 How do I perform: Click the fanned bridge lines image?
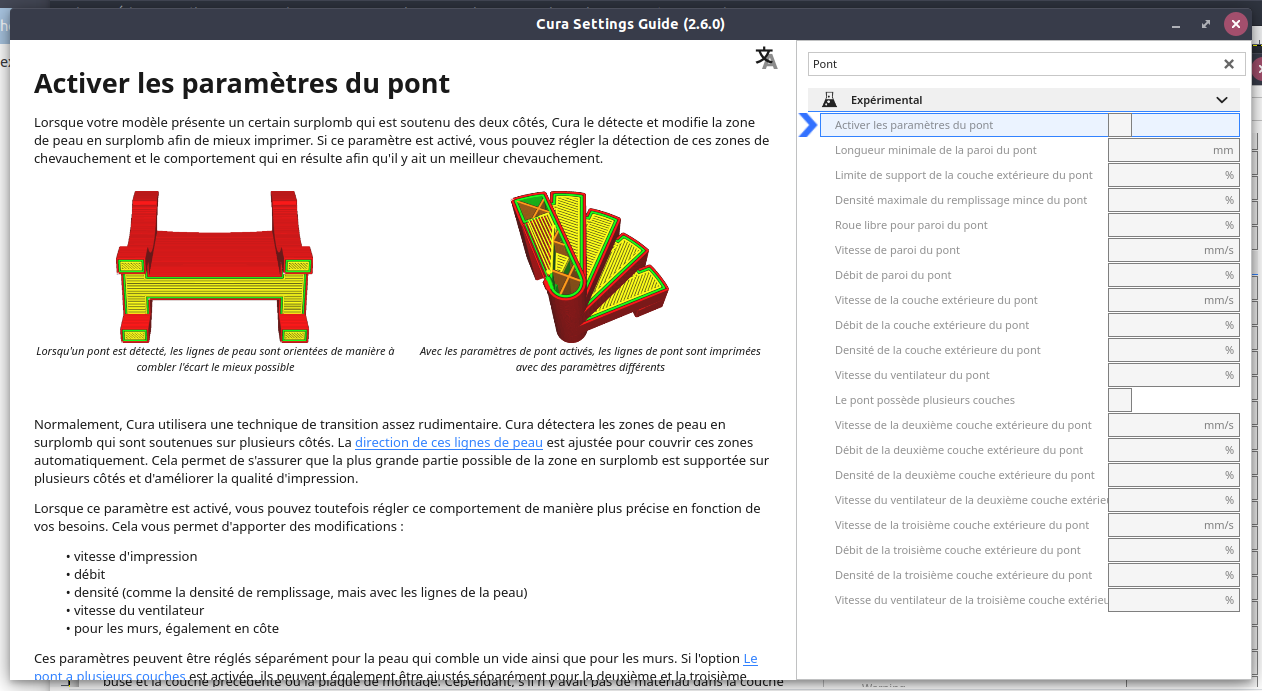590,266
